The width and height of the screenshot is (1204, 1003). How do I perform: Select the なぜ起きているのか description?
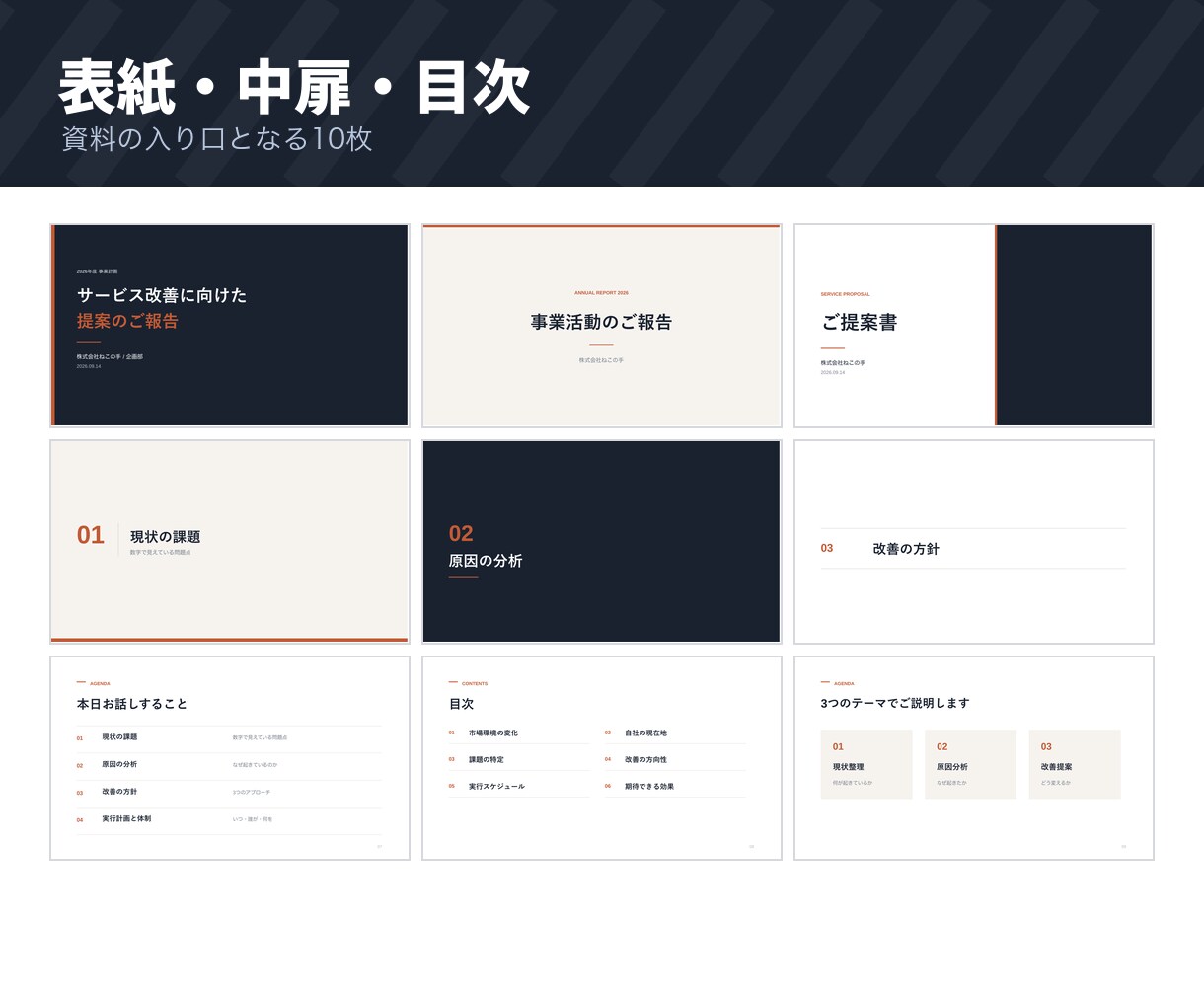pos(256,765)
